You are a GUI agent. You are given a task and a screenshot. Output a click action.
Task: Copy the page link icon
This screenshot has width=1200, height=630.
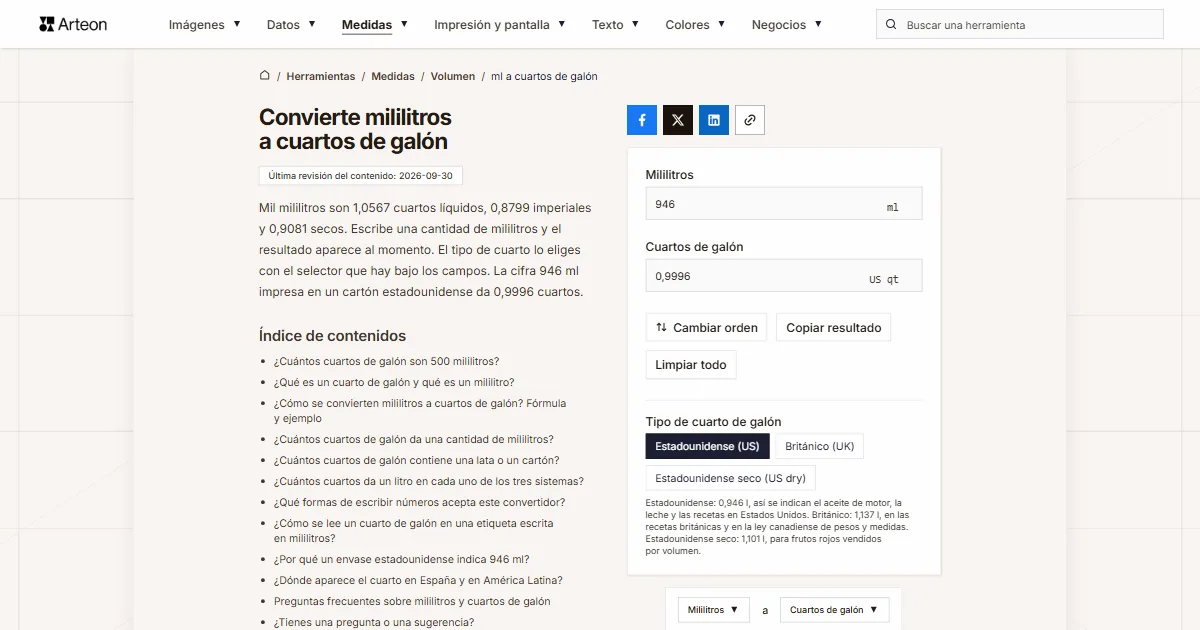750,120
